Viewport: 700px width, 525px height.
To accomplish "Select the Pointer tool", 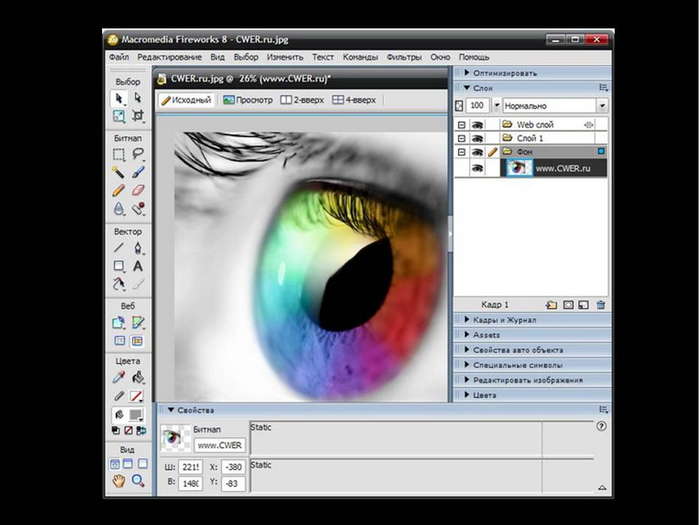I will pyautogui.click(x=118, y=98).
